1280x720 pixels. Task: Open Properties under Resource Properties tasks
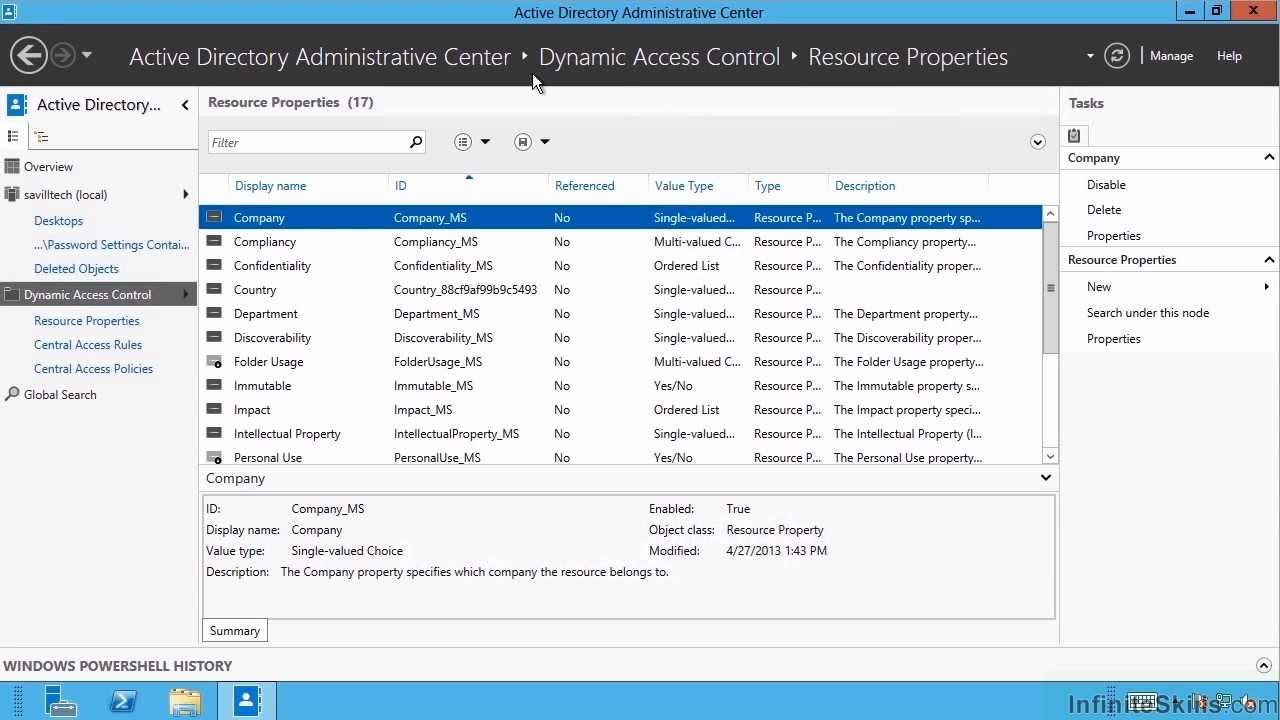[x=1114, y=339]
